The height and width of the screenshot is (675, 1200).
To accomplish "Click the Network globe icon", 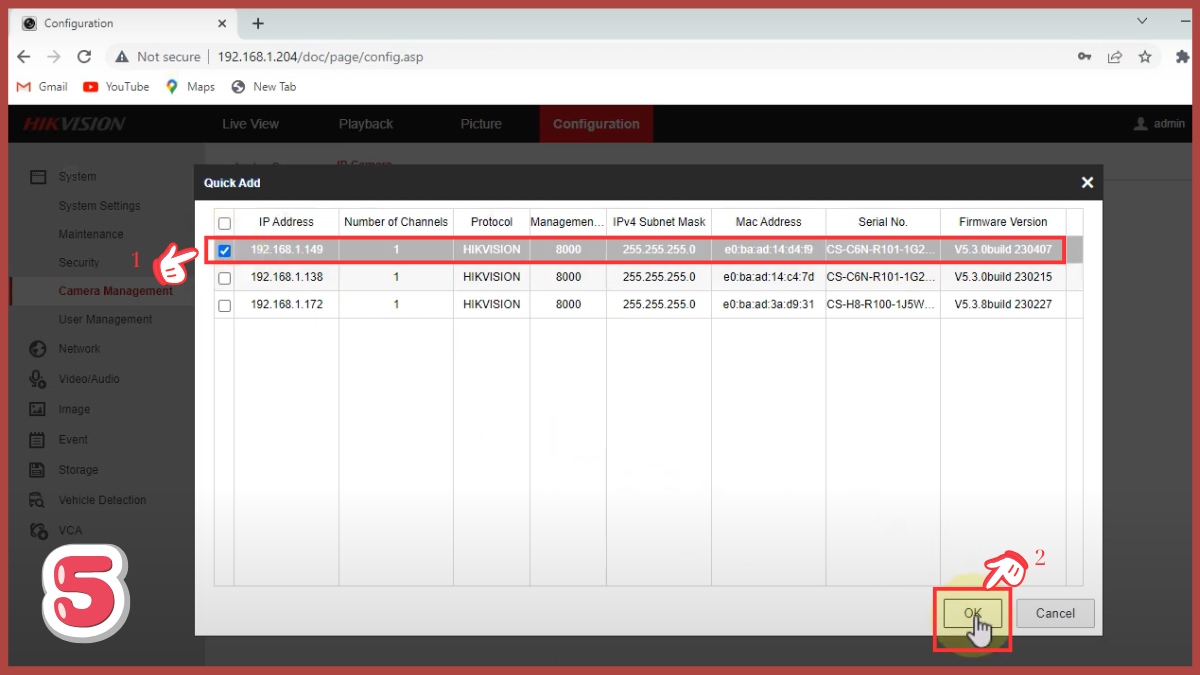I will coord(38,349).
